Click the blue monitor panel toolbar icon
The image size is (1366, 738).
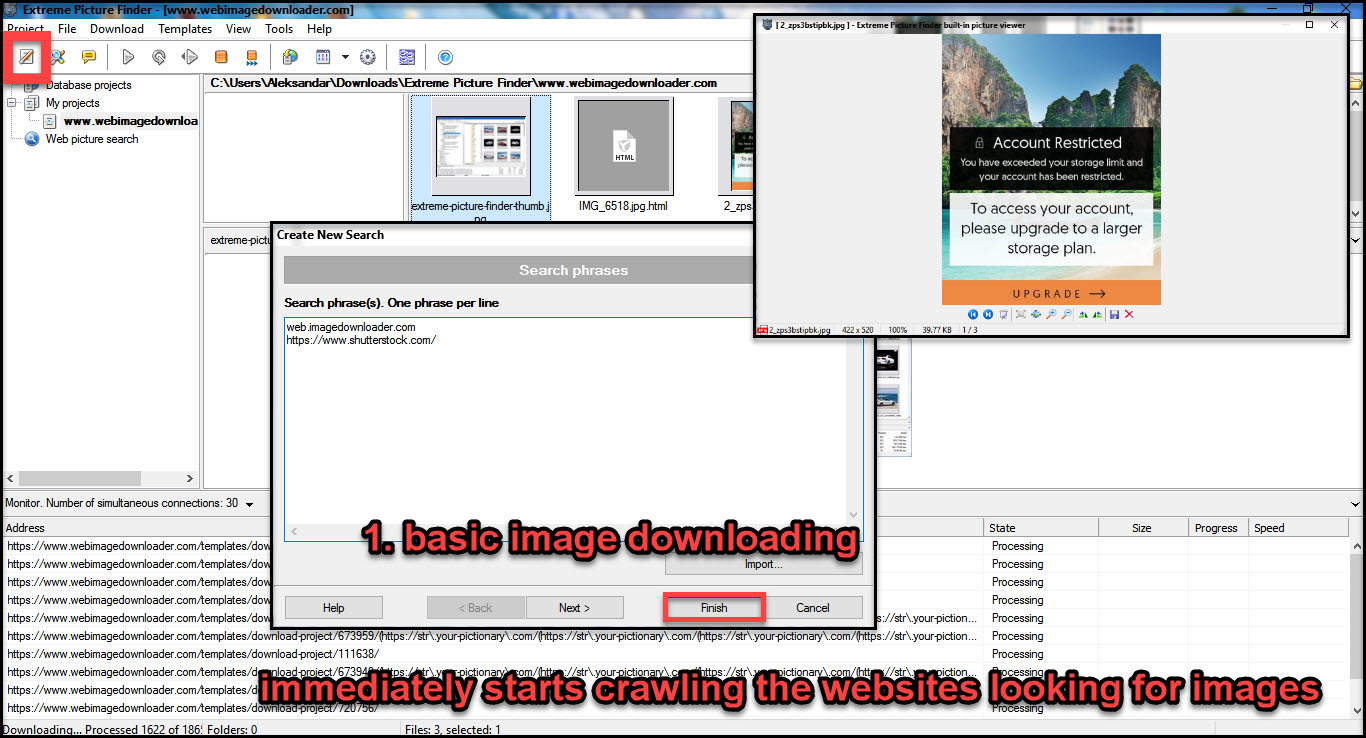[406, 57]
